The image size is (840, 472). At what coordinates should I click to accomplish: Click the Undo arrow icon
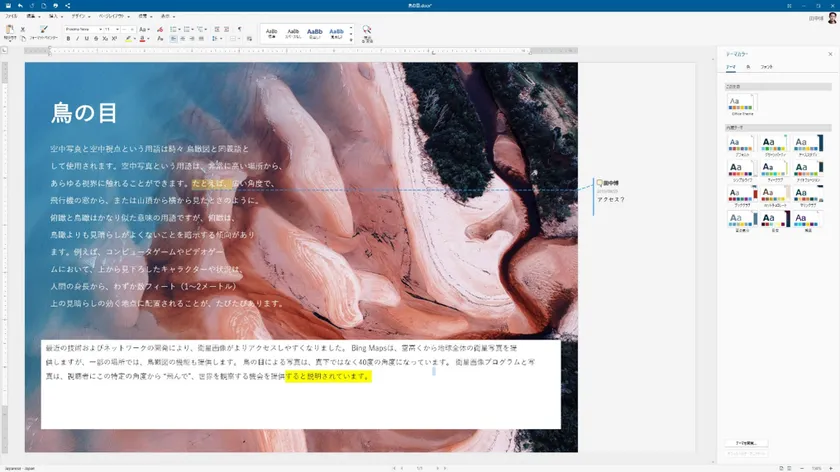(19, 5)
